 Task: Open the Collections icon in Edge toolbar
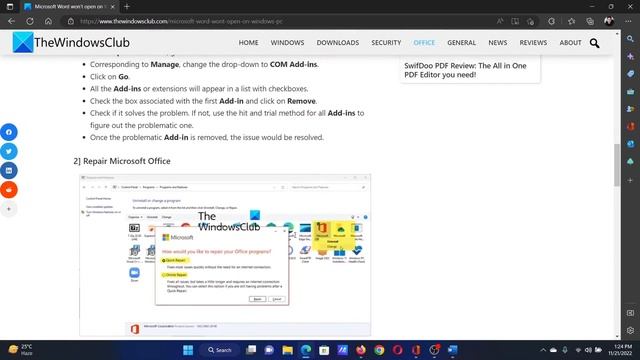[590, 21]
